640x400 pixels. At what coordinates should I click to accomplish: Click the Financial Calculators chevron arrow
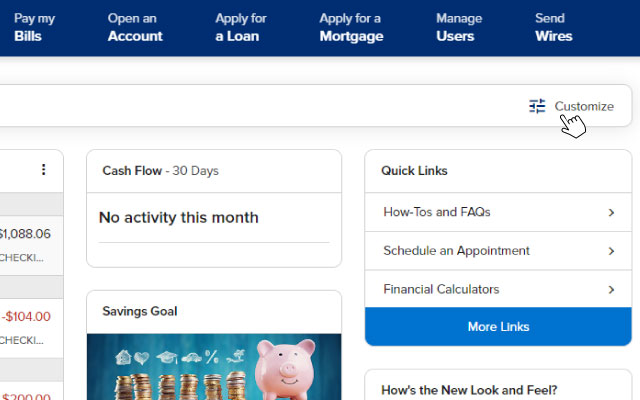tap(611, 290)
